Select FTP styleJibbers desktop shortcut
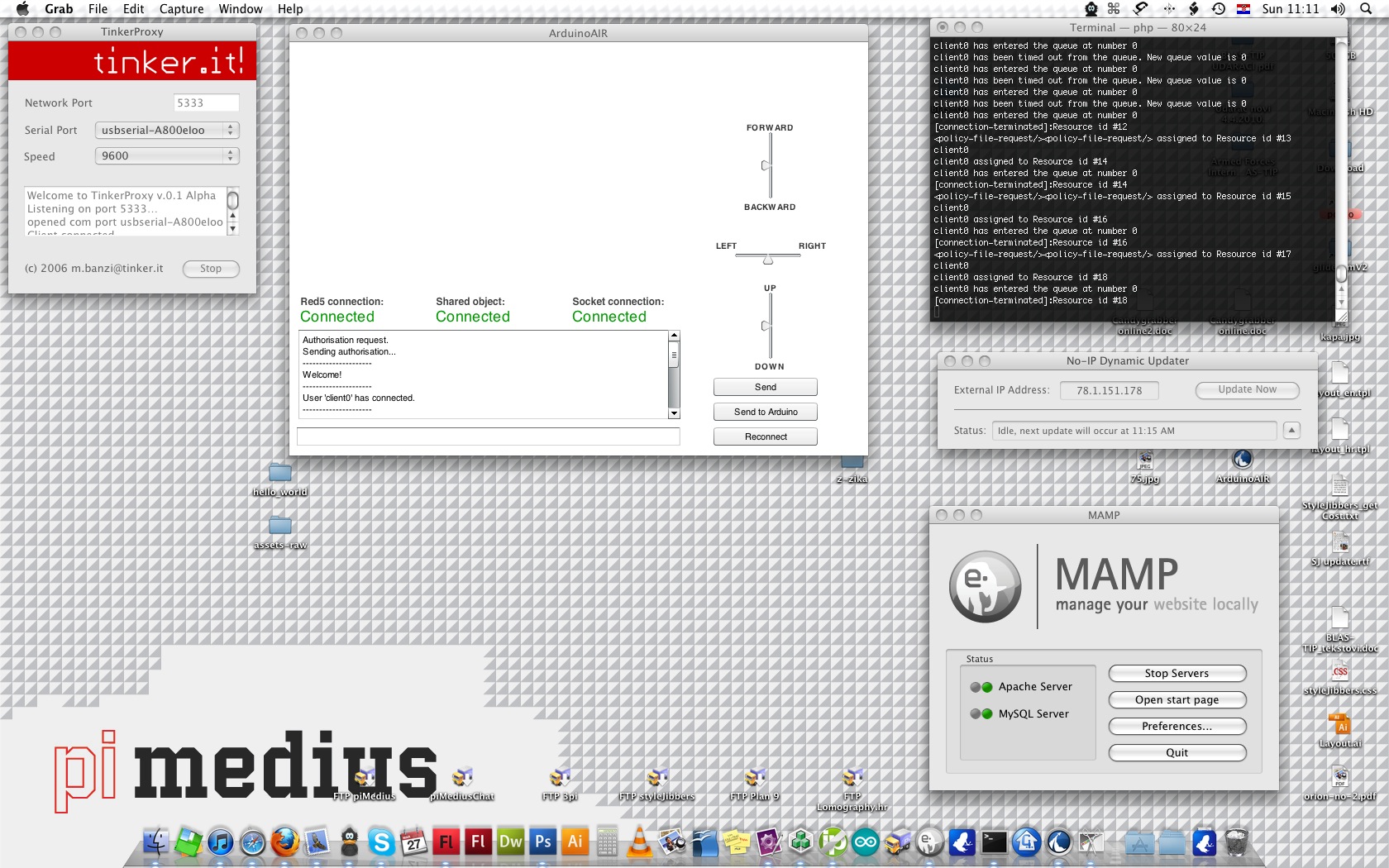This screenshot has width=1389, height=868. (657, 785)
